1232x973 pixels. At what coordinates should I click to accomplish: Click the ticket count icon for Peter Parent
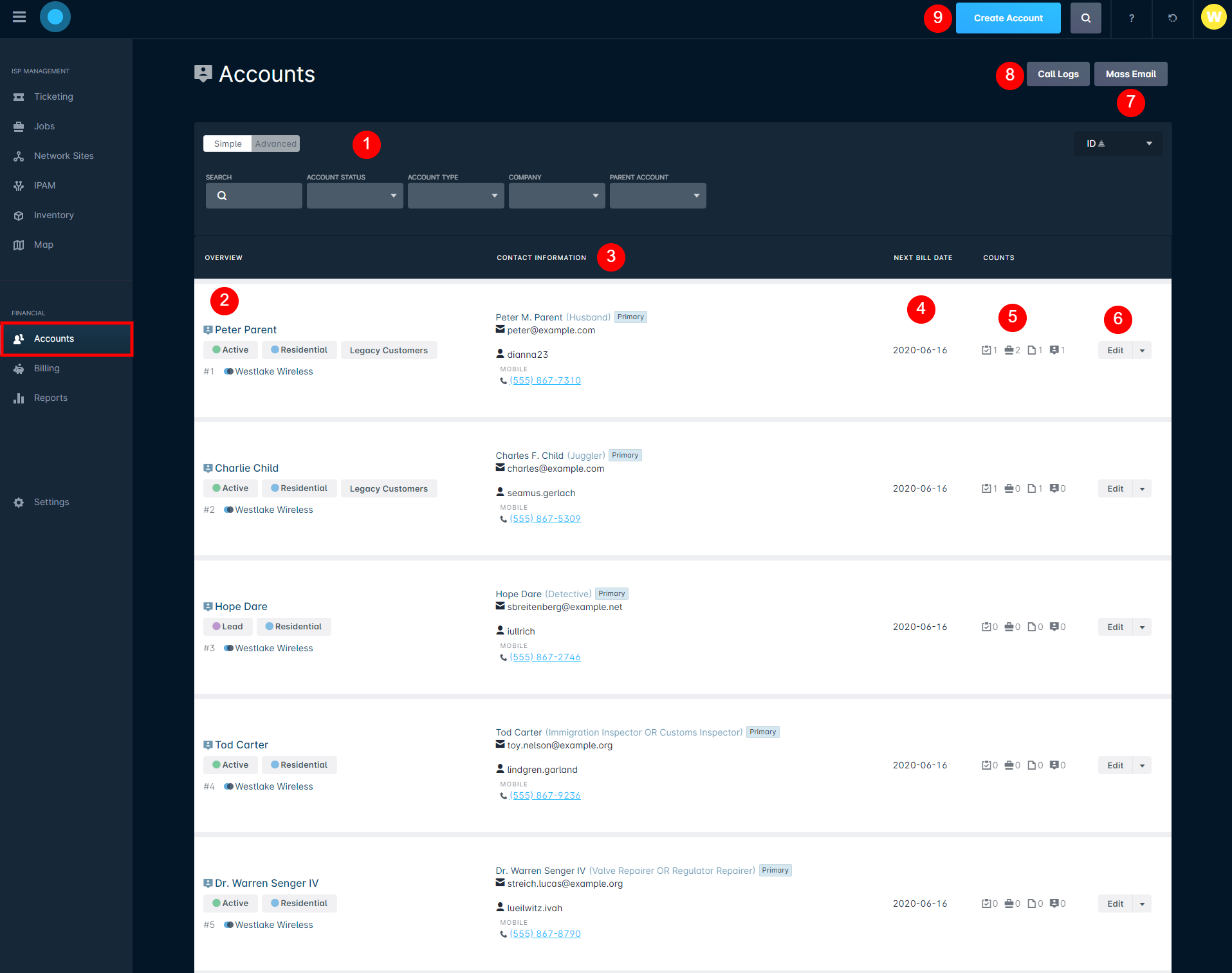click(x=986, y=350)
